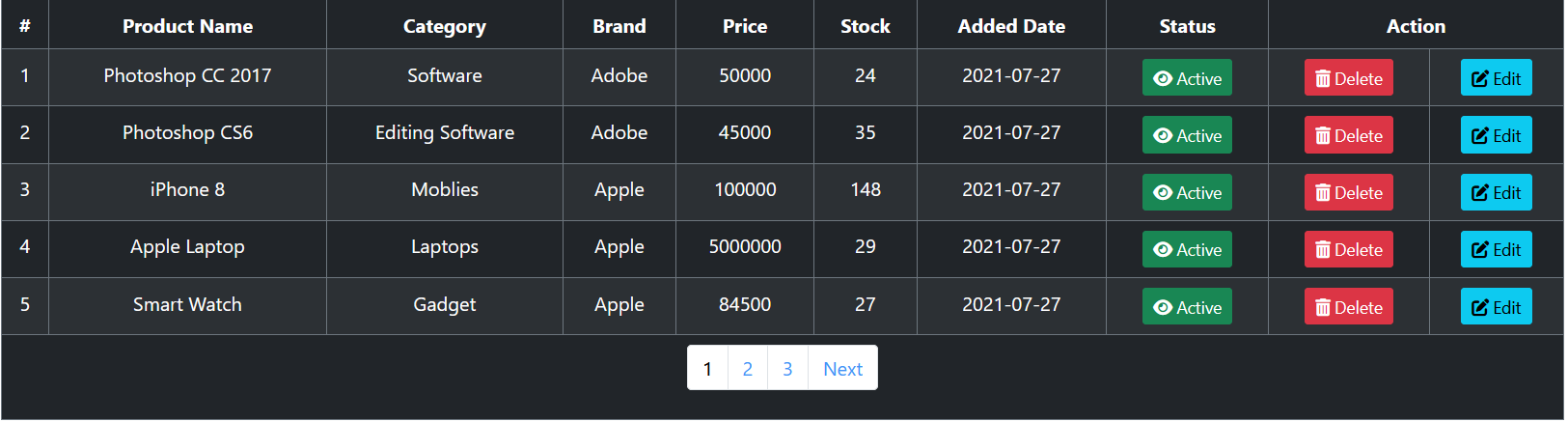Delete the Photoshop CS6 product
The width and height of the screenshot is (1568, 422).
(x=1349, y=135)
